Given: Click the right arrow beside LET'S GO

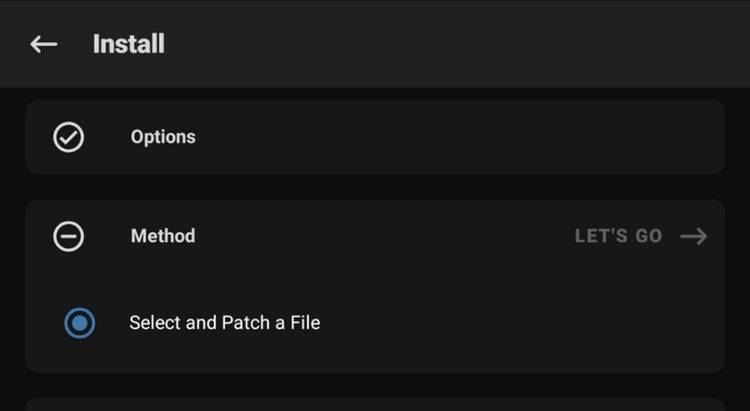Looking at the screenshot, I should pyautogui.click(x=693, y=236).
